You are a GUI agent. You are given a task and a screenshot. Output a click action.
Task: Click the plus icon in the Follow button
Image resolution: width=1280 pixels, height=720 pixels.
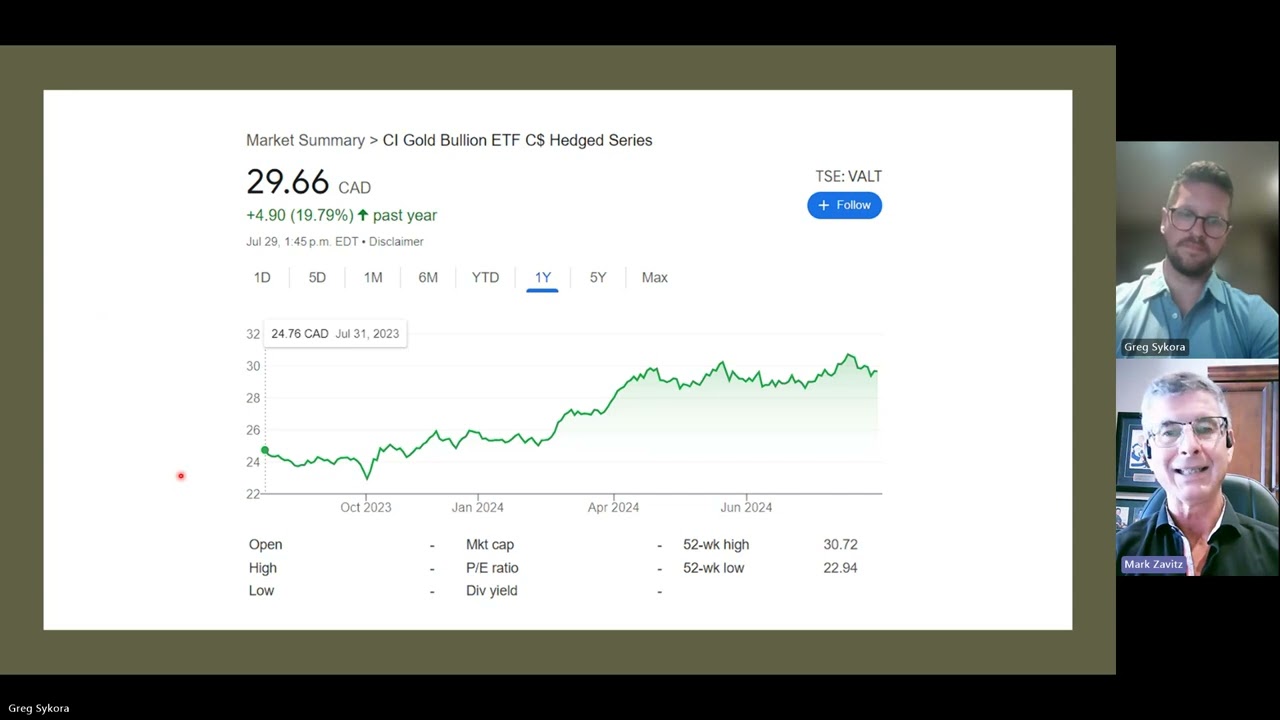pos(824,205)
